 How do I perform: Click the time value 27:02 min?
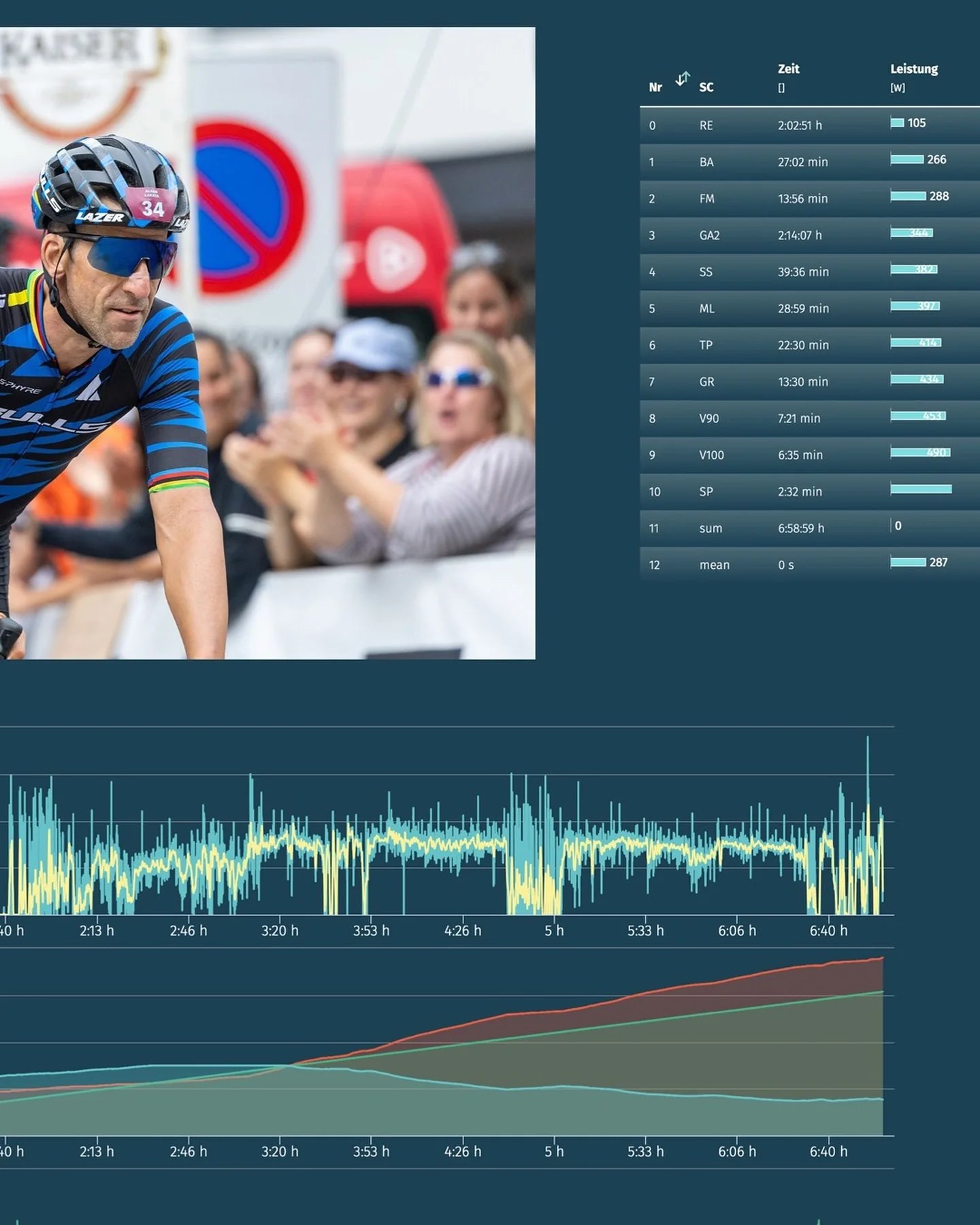click(x=803, y=163)
